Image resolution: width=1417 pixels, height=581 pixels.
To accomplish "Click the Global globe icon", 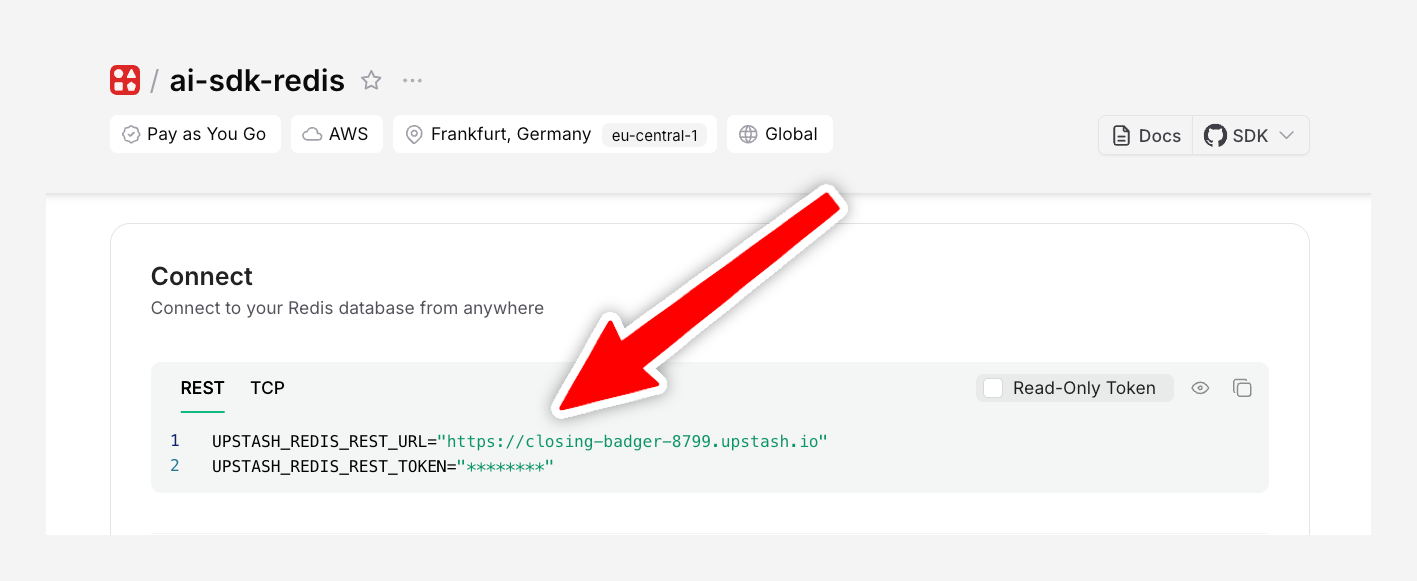I will (748, 134).
